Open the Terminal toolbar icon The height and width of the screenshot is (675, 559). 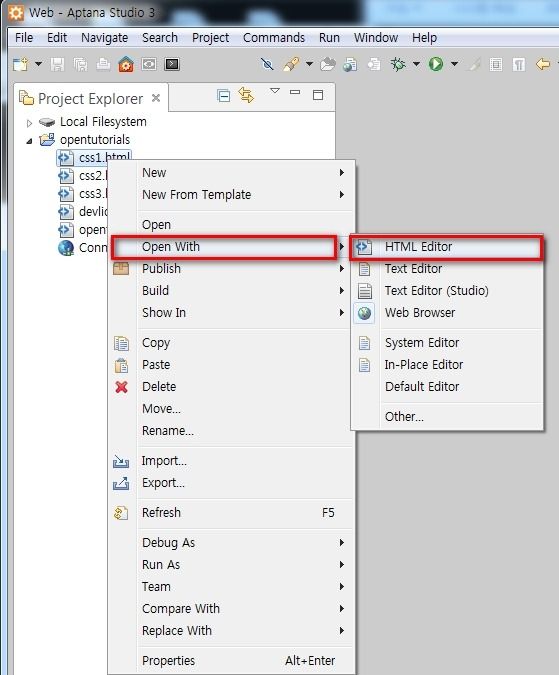pos(172,65)
